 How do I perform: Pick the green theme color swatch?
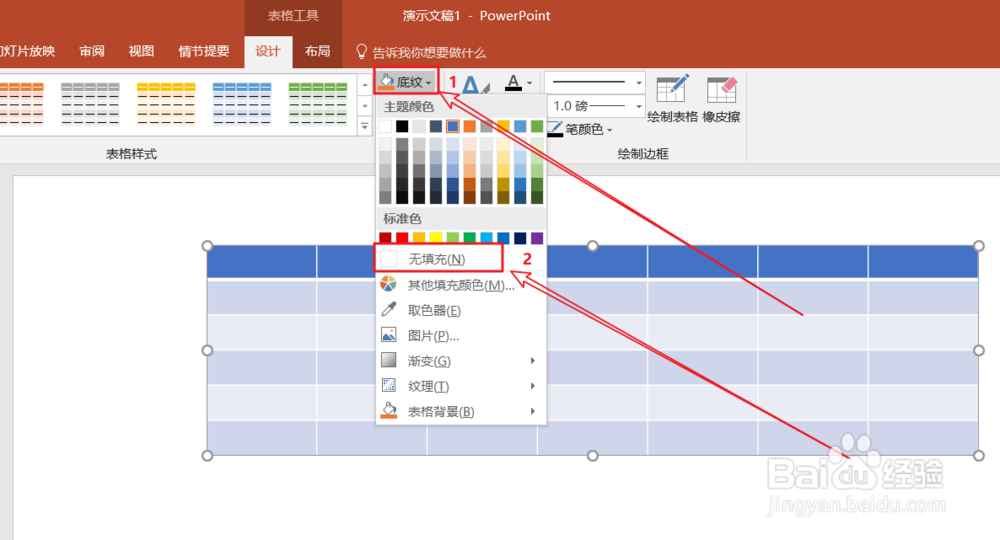[537, 126]
